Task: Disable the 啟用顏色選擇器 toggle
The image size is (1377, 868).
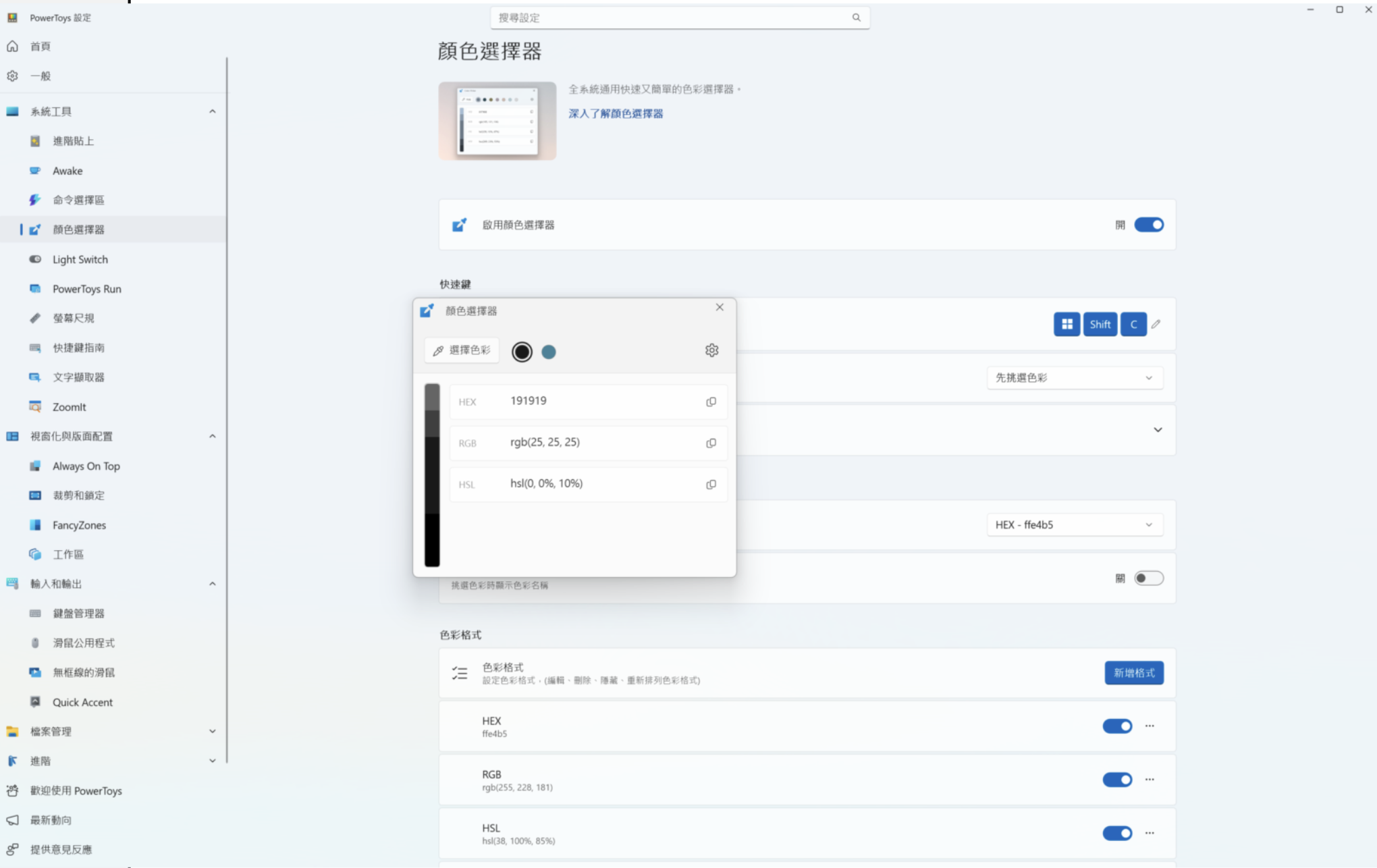Action: pyautogui.click(x=1148, y=225)
